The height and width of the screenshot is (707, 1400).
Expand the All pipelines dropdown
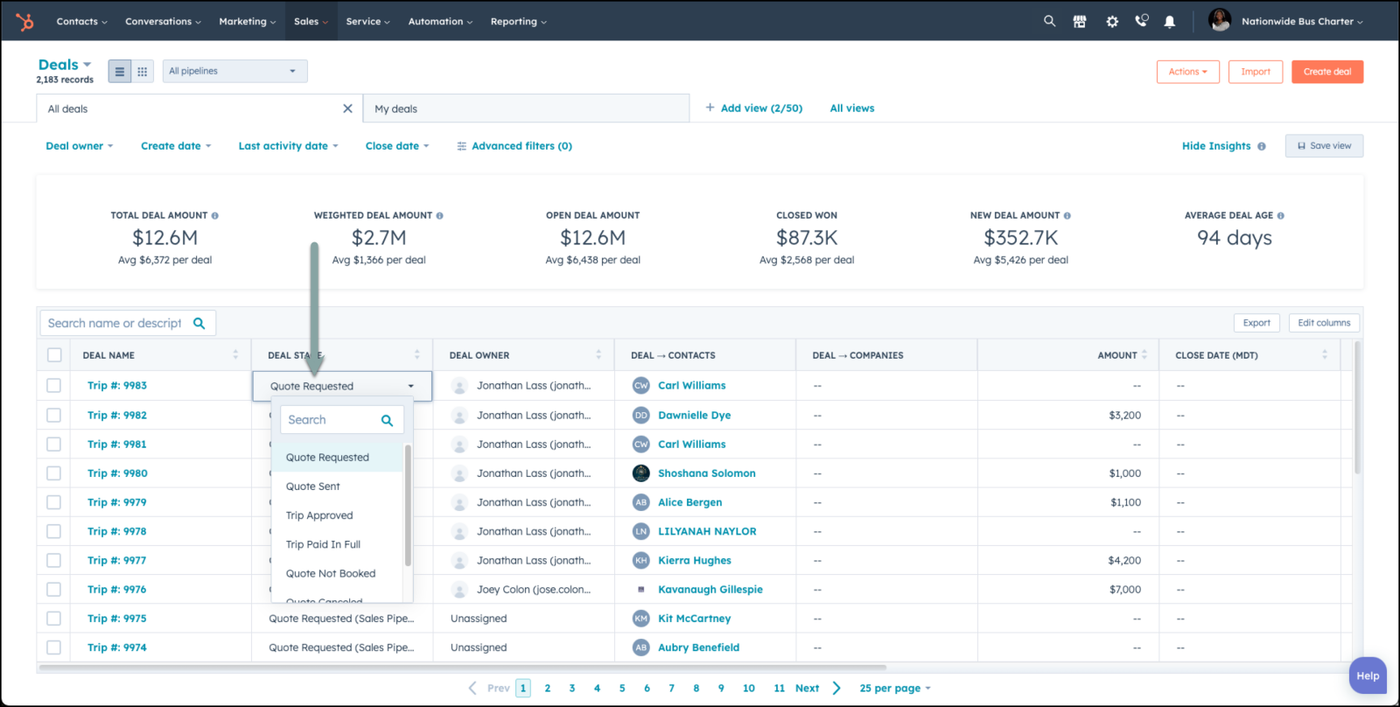pyautogui.click(x=234, y=71)
